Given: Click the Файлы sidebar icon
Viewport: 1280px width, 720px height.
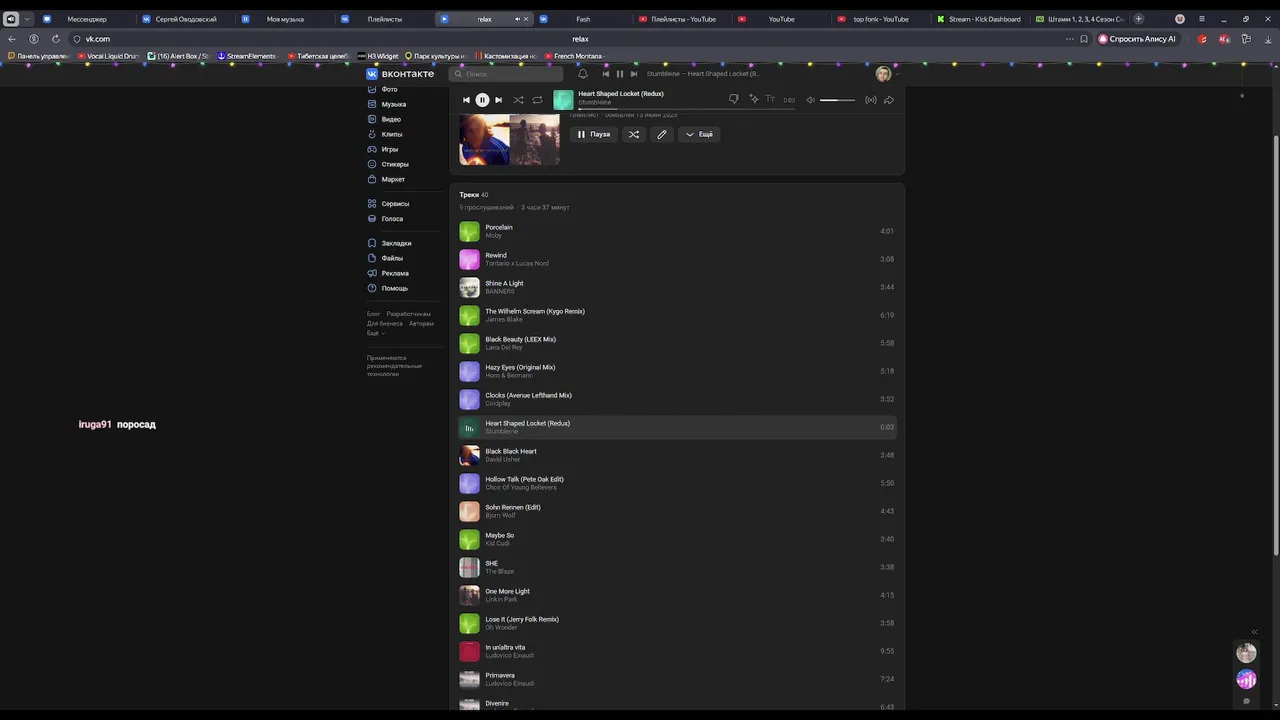Looking at the screenshot, I should click(372, 258).
